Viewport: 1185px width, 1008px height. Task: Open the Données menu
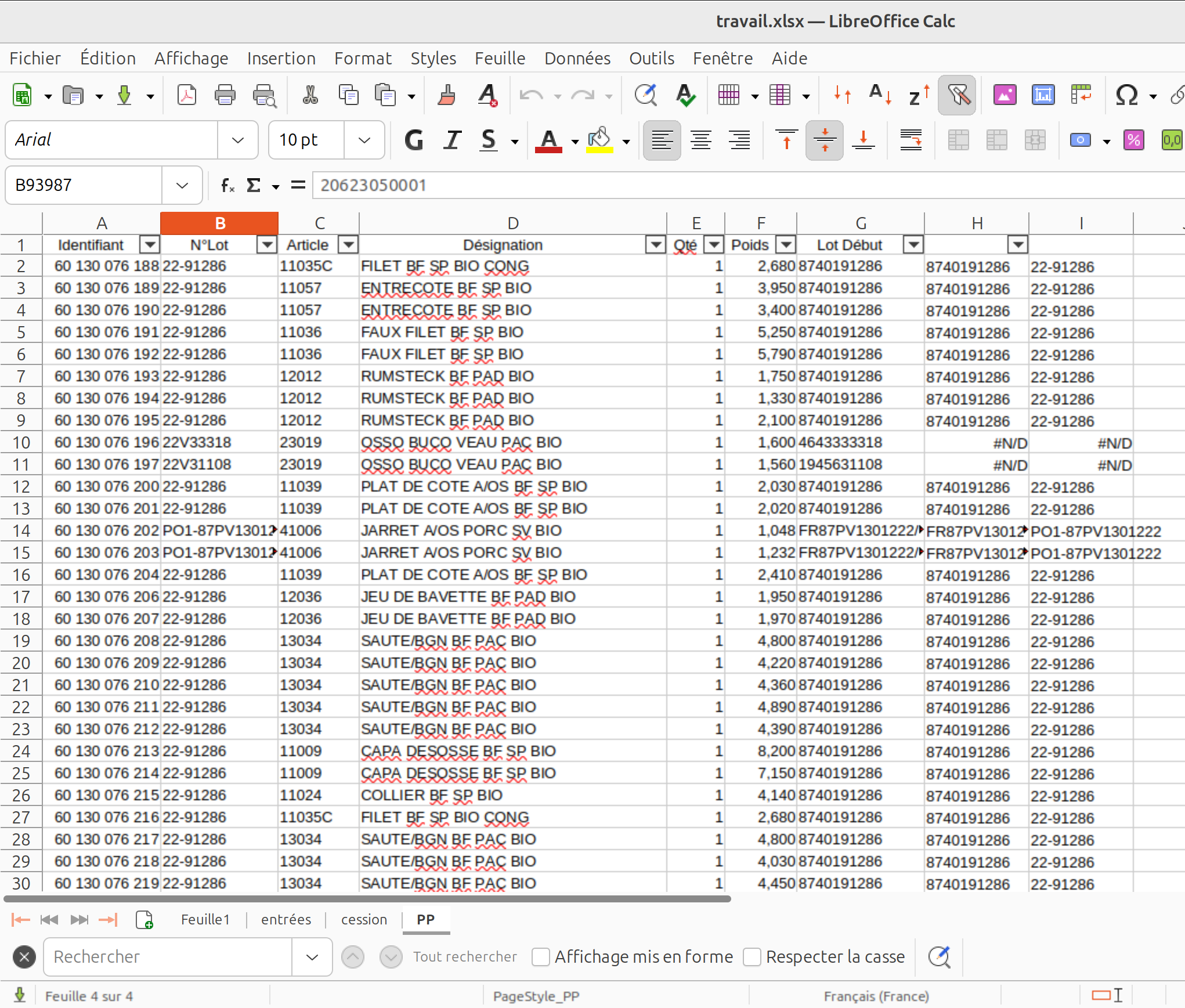(577, 58)
